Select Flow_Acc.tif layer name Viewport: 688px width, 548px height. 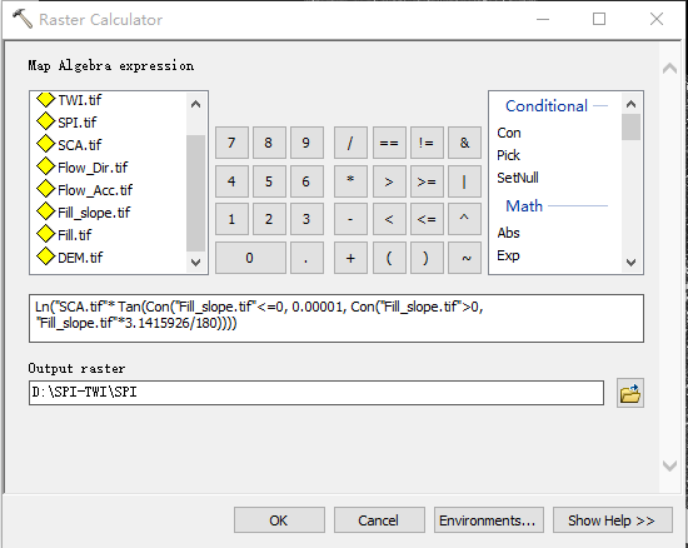click(95, 190)
